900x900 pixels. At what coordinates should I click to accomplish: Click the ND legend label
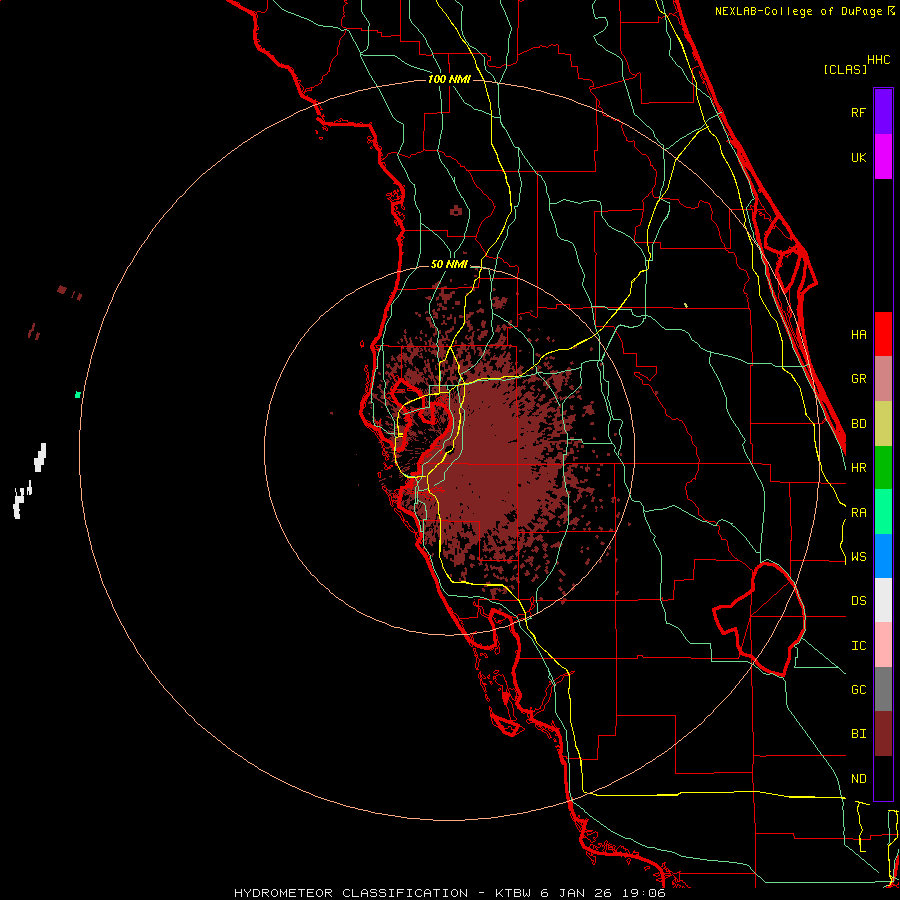coord(858,779)
